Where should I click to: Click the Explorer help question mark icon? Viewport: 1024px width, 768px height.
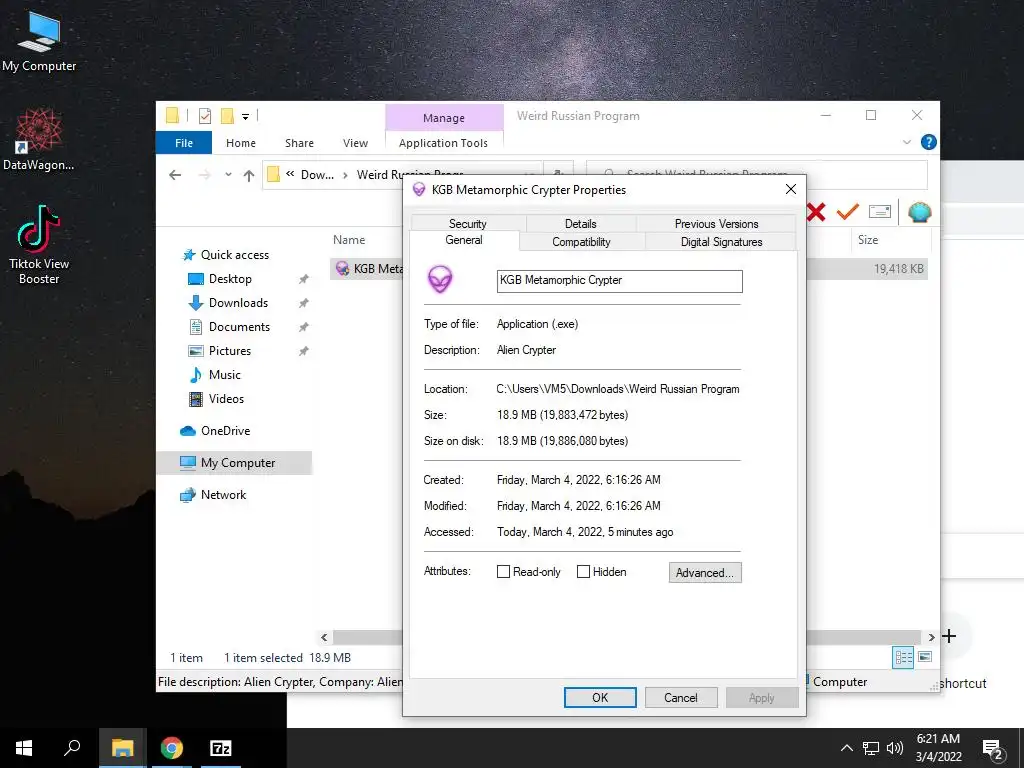928,142
